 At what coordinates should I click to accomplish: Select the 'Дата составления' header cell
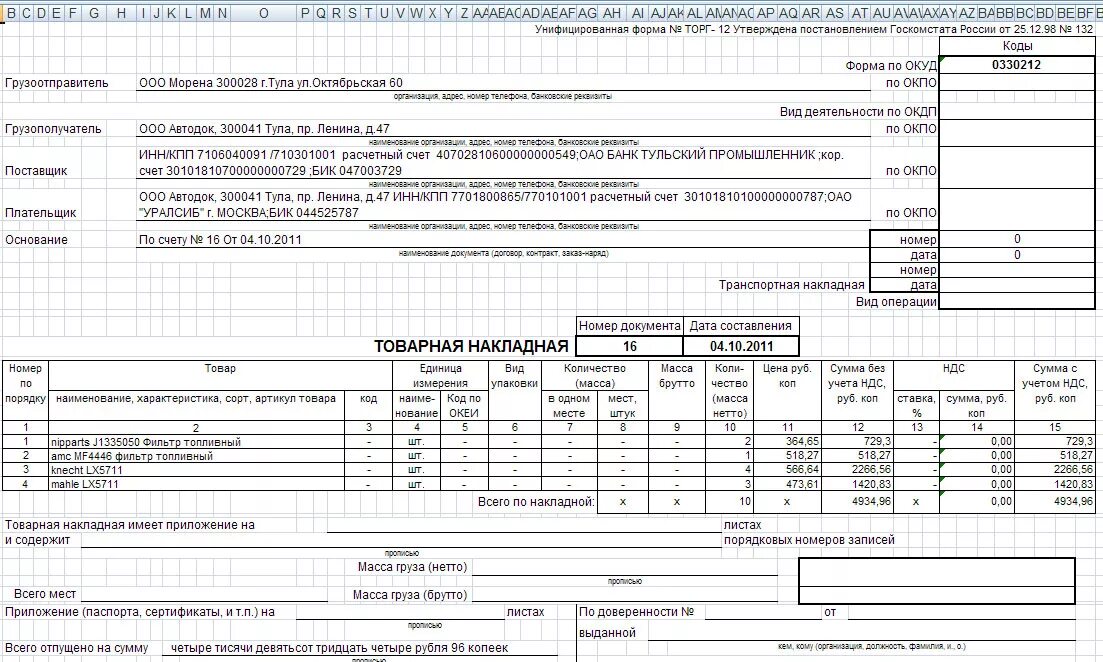(x=741, y=326)
